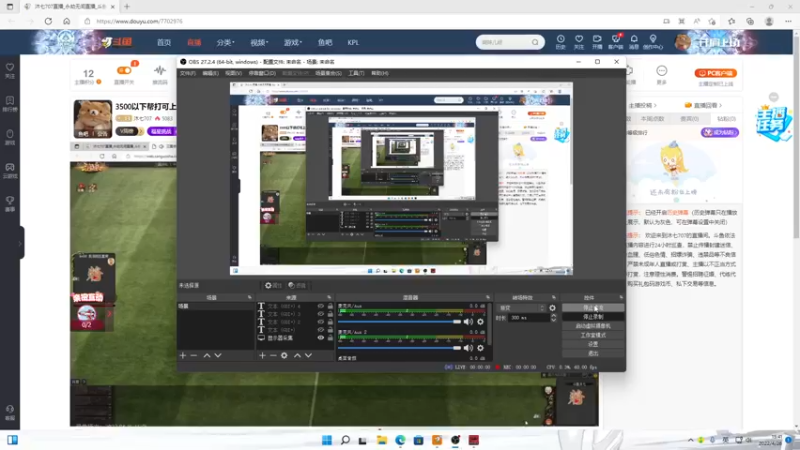Open Windows Start menu on taskbar
The width and height of the screenshot is (800, 450).
[x=327, y=440]
